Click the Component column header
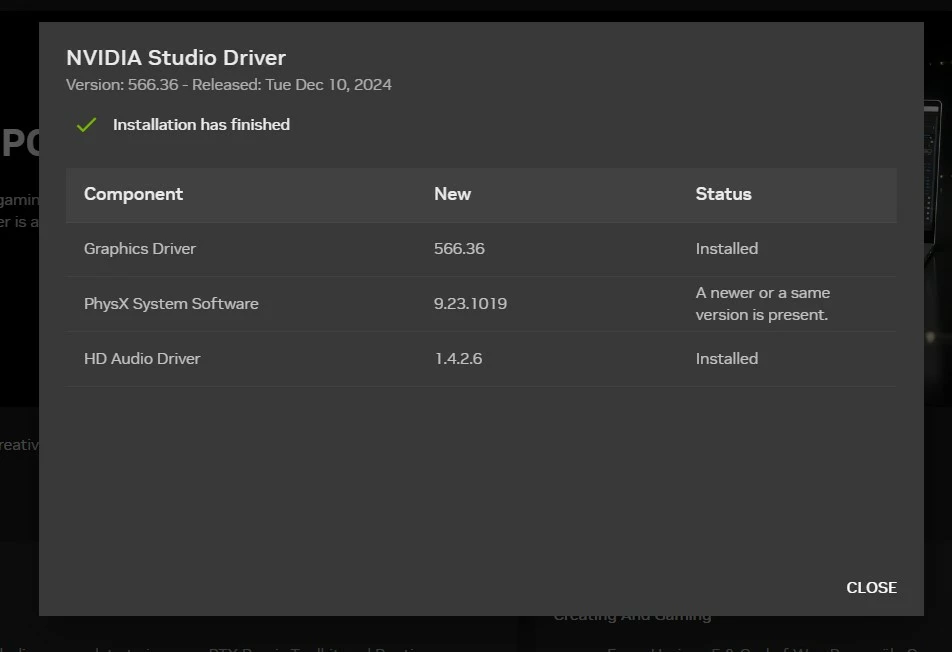This screenshot has width=952, height=652. pos(134,194)
